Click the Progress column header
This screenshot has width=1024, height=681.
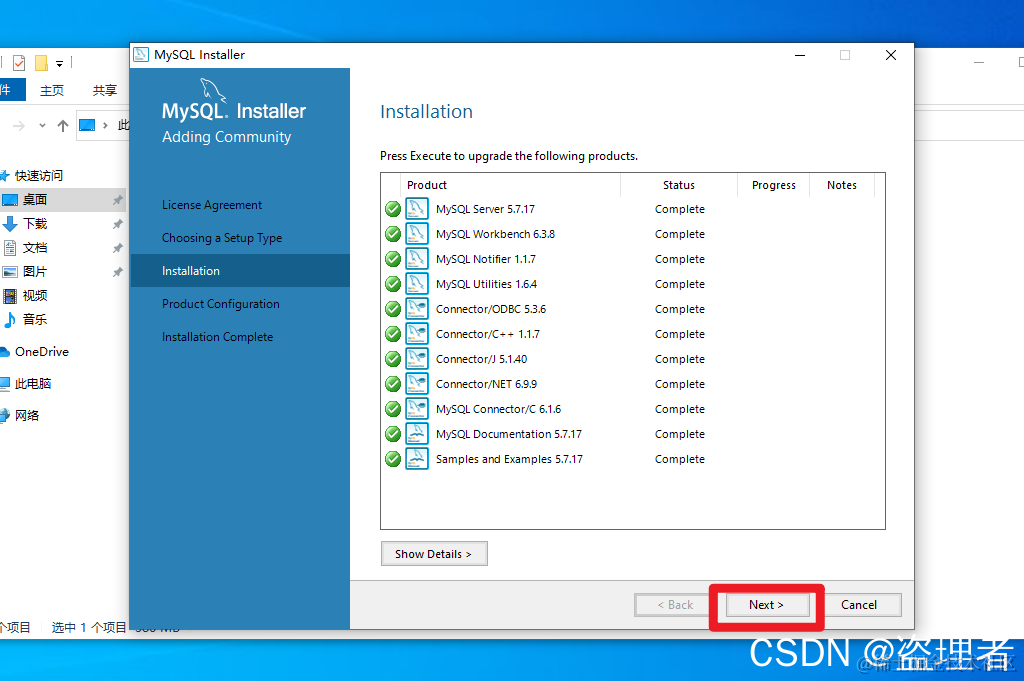click(x=773, y=185)
